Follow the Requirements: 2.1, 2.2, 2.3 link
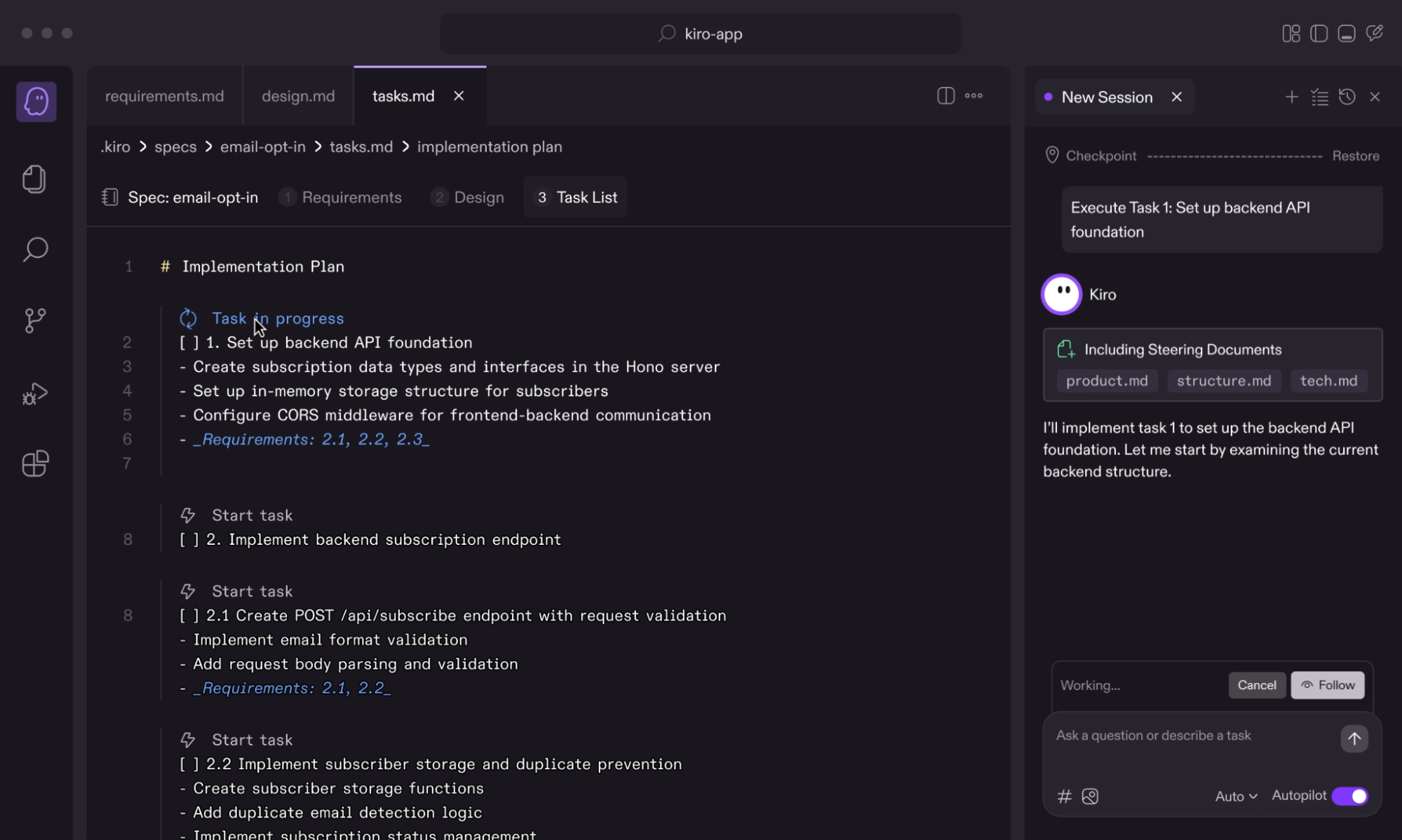The image size is (1402, 840). click(x=311, y=439)
